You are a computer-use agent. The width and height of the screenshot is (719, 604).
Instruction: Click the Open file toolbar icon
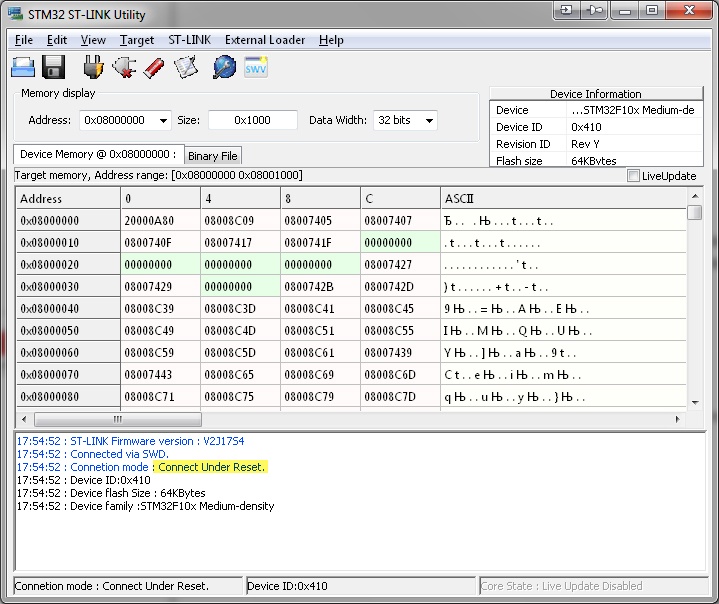(x=23, y=68)
